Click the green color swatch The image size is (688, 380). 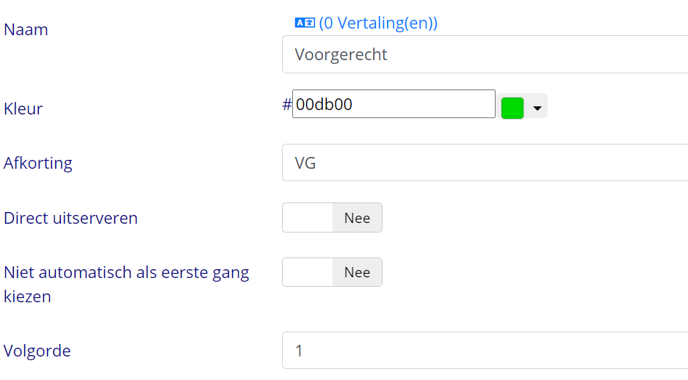(512, 108)
